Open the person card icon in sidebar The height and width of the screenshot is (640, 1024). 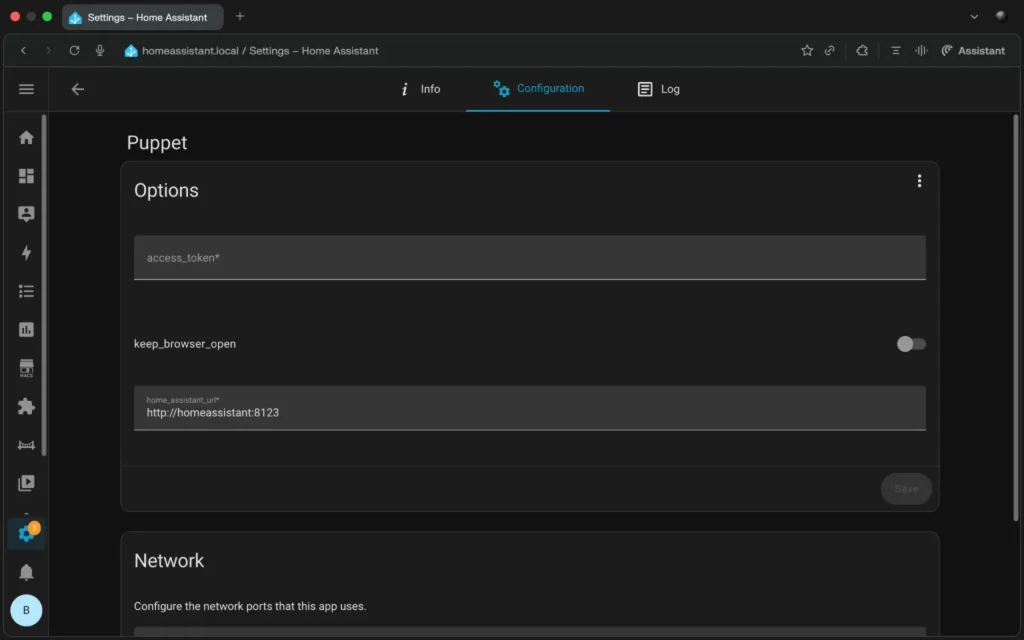[26, 214]
